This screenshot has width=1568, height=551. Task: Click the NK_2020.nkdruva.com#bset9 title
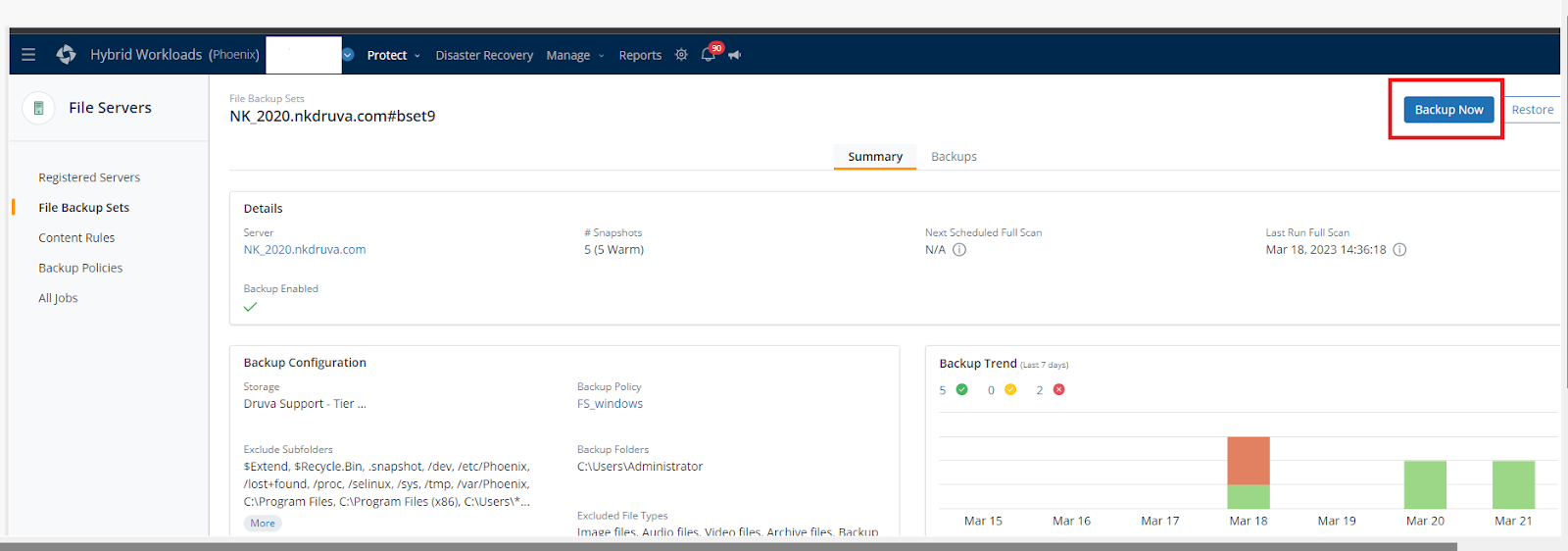tap(332, 117)
